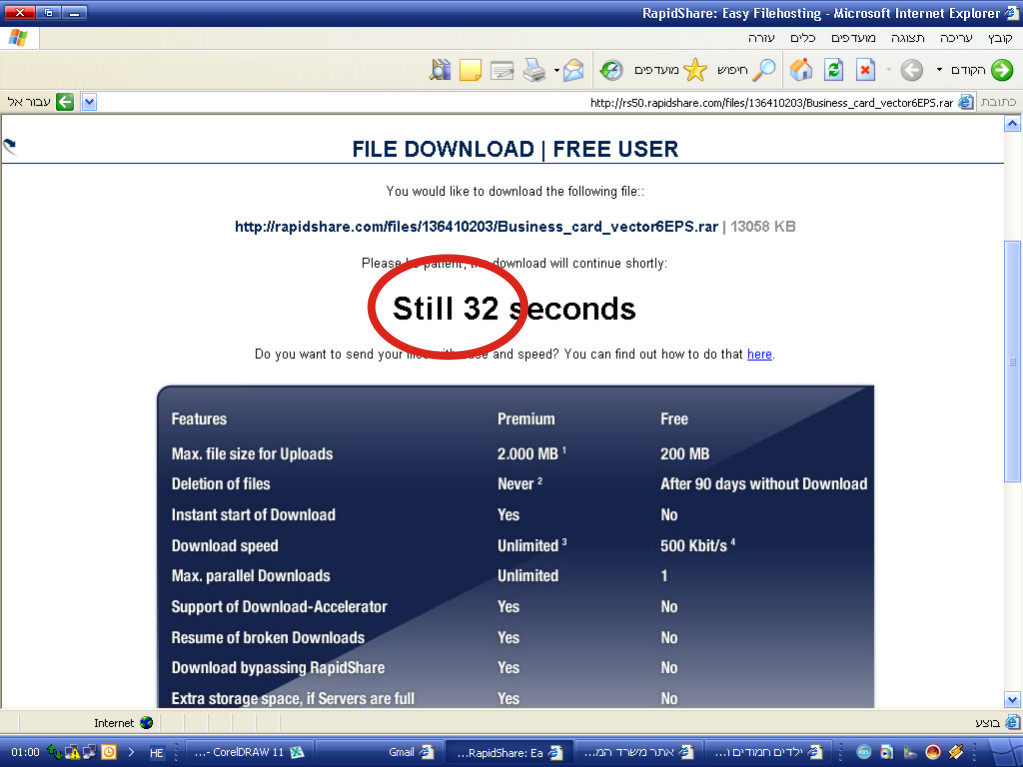Click the '13058 KB' file size text
Image resolution: width=1023 pixels, height=767 pixels.
pyautogui.click(x=763, y=227)
